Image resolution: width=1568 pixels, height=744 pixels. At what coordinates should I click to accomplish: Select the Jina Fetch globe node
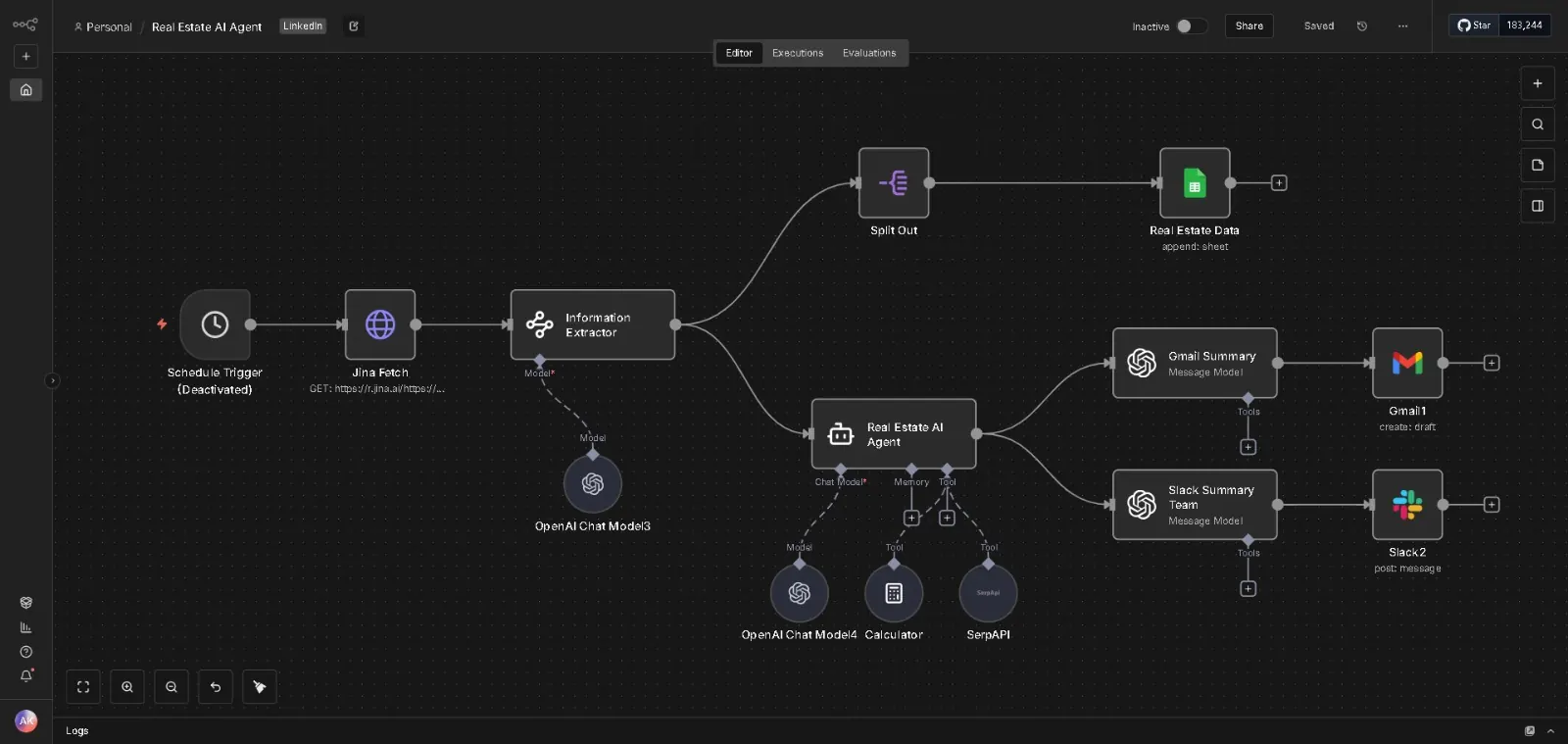pos(380,324)
